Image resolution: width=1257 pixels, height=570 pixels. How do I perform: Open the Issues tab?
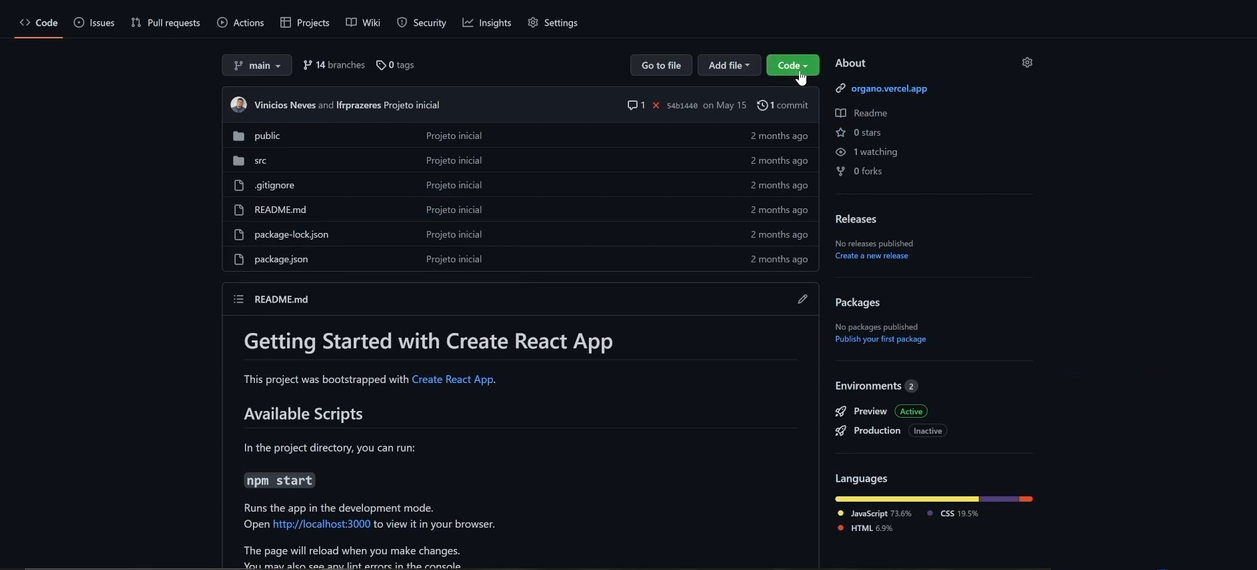click(x=94, y=22)
